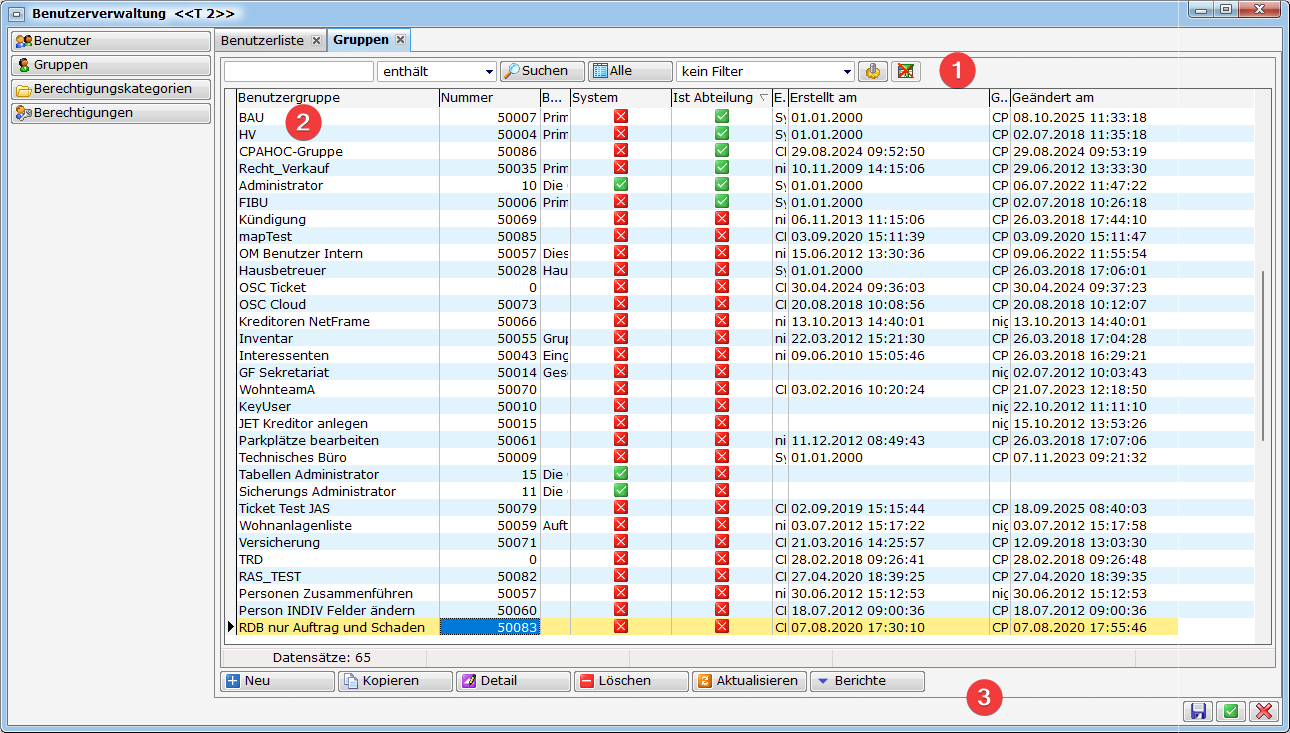Switch to the Benutzerliste tab
The width and height of the screenshot is (1290, 733).
point(264,41)
